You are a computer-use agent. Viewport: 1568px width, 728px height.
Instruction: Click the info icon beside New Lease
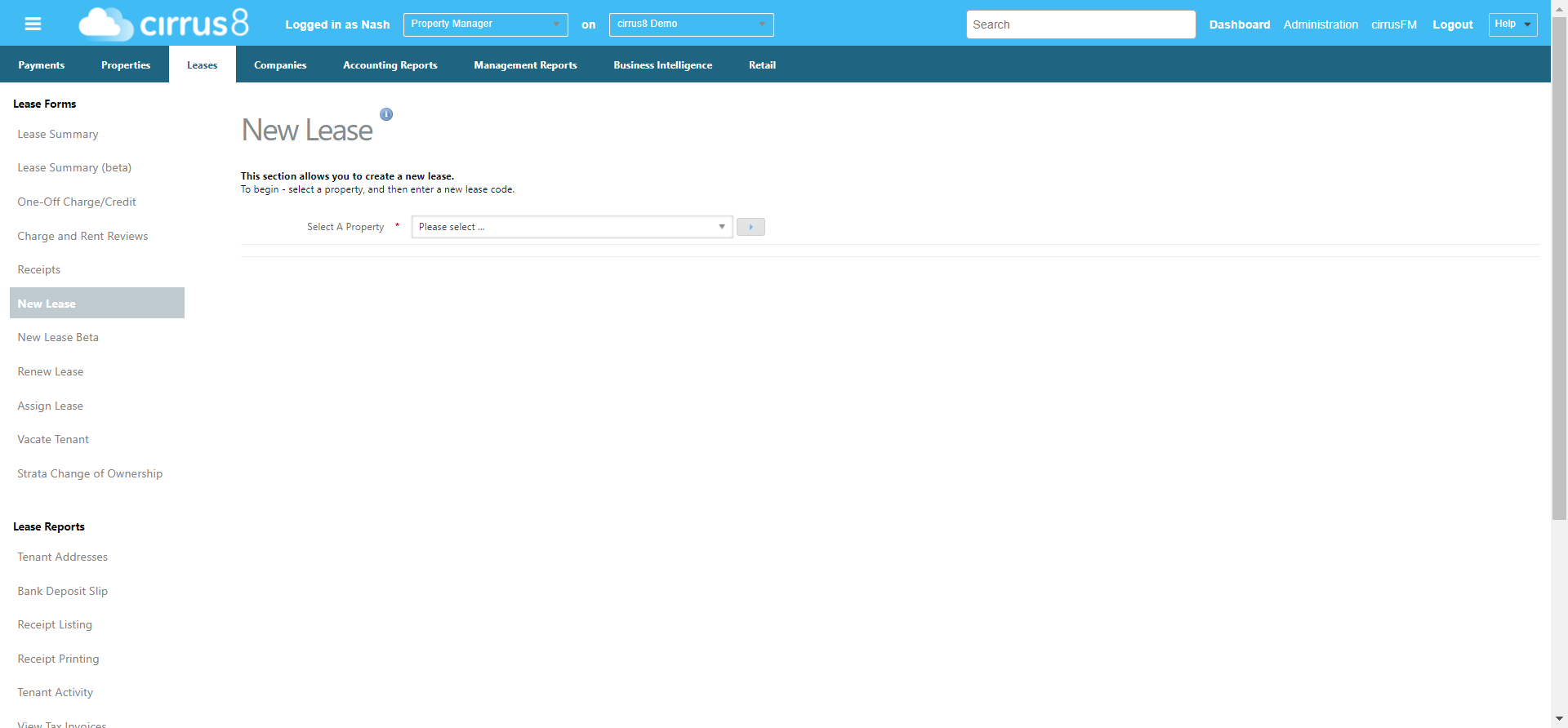(x=386, y=114)
